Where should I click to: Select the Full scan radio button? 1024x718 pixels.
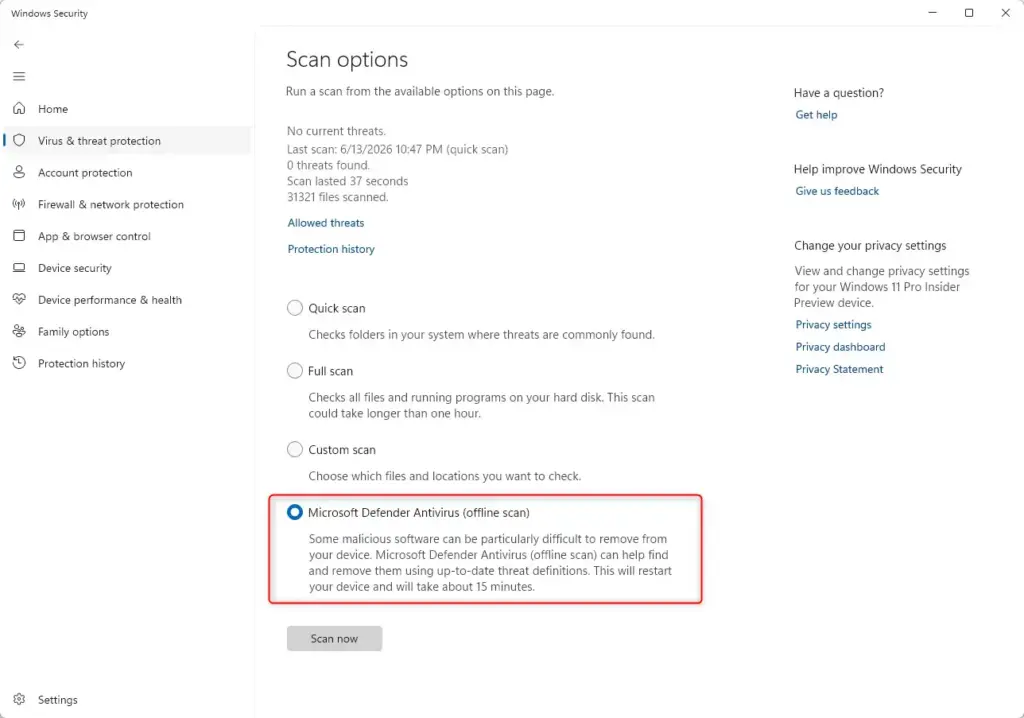pos(295,370)
